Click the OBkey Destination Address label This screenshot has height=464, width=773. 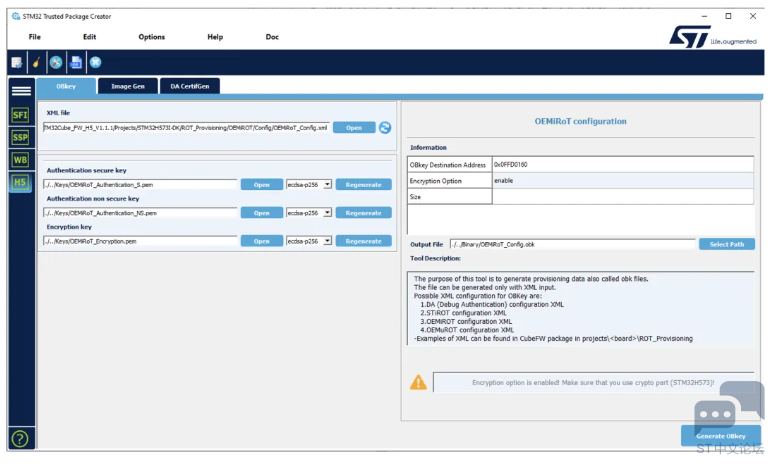448,165
